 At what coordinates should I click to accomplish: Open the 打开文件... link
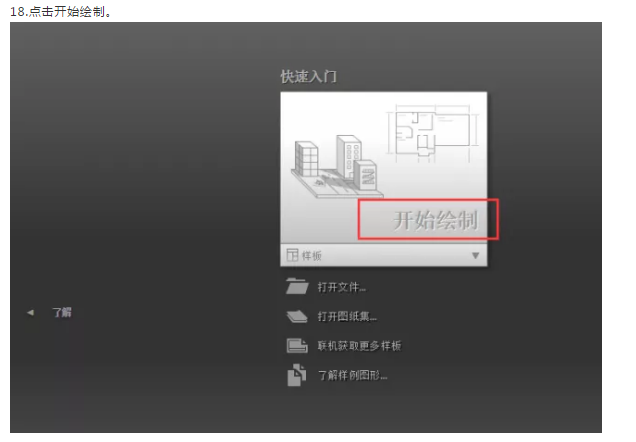click(342, 287)
